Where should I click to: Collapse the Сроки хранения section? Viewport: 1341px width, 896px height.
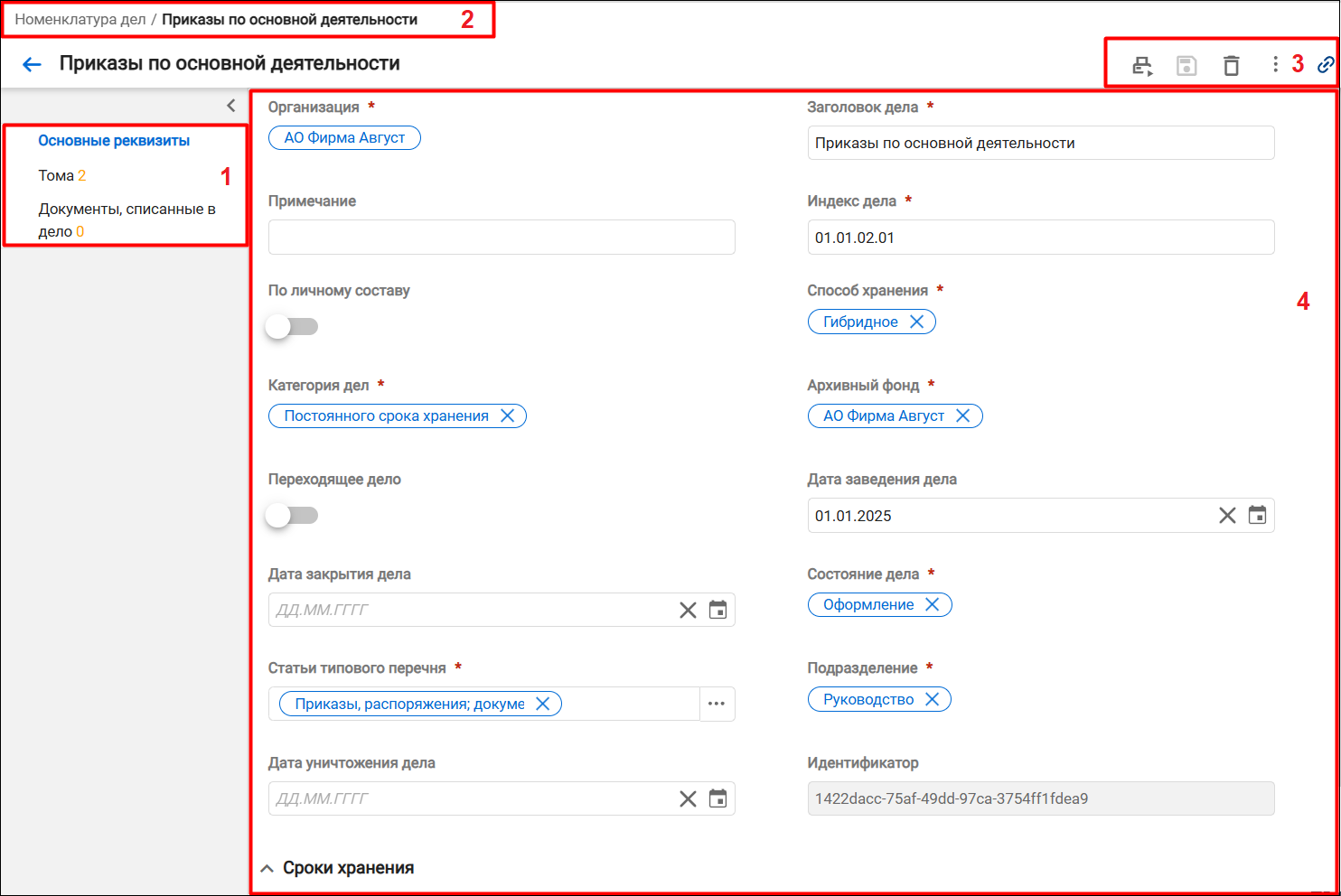267,868
